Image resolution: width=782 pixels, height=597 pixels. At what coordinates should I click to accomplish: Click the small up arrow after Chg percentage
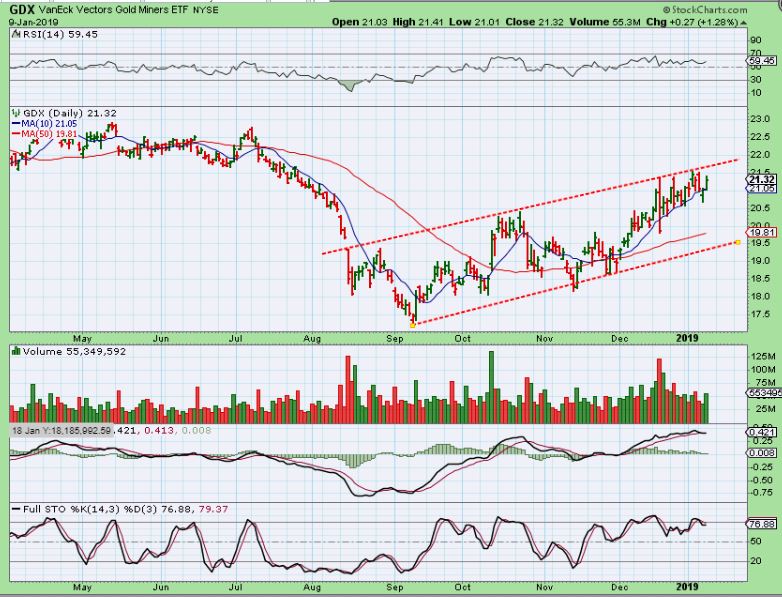744,22
